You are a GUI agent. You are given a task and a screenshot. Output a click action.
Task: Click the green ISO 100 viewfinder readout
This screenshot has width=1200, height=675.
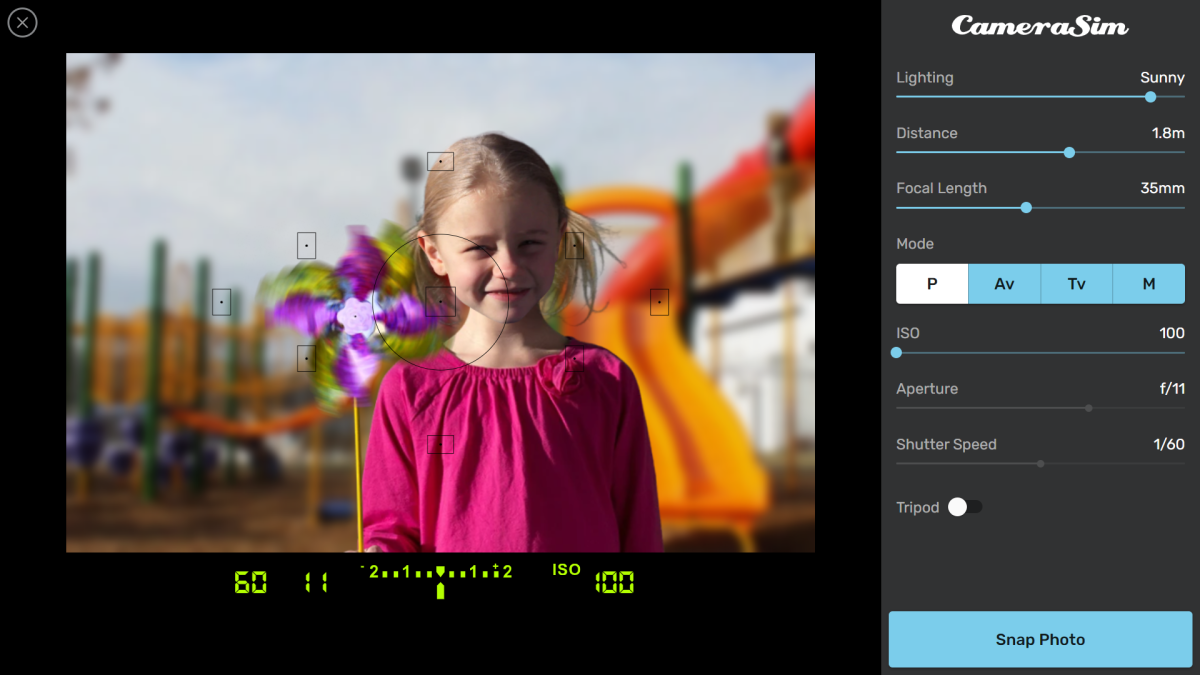[613, 583]
